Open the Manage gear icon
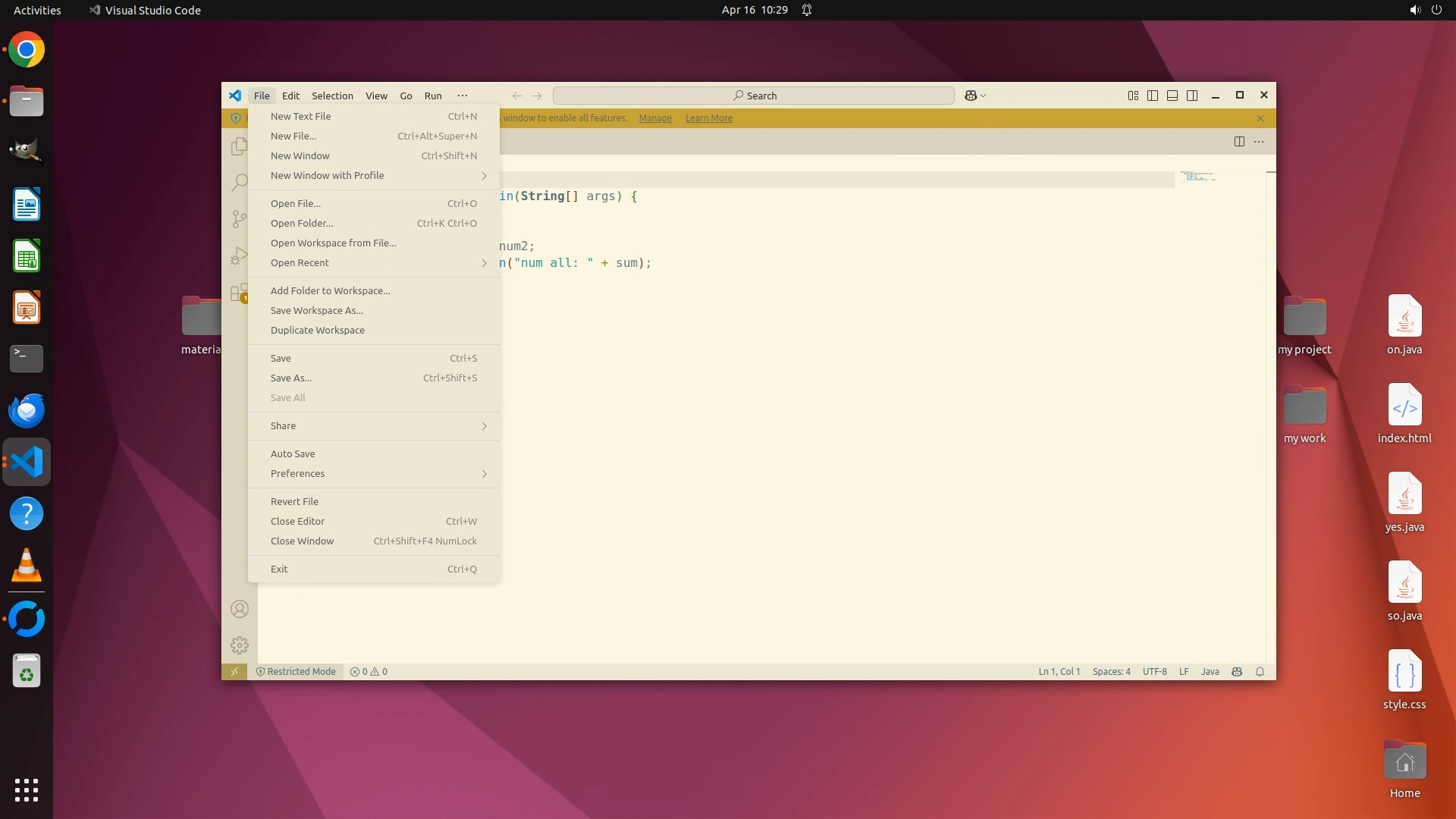The width and height of the screenshot is (1456, 819). pyautogui.click(x=239, y=645)
